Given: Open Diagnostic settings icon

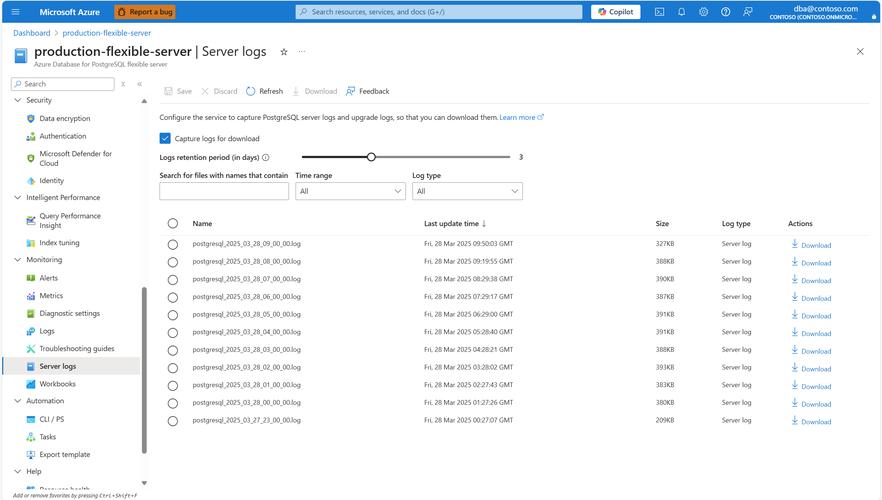Looking at the screenshot, I should click(x=31, y=313).
